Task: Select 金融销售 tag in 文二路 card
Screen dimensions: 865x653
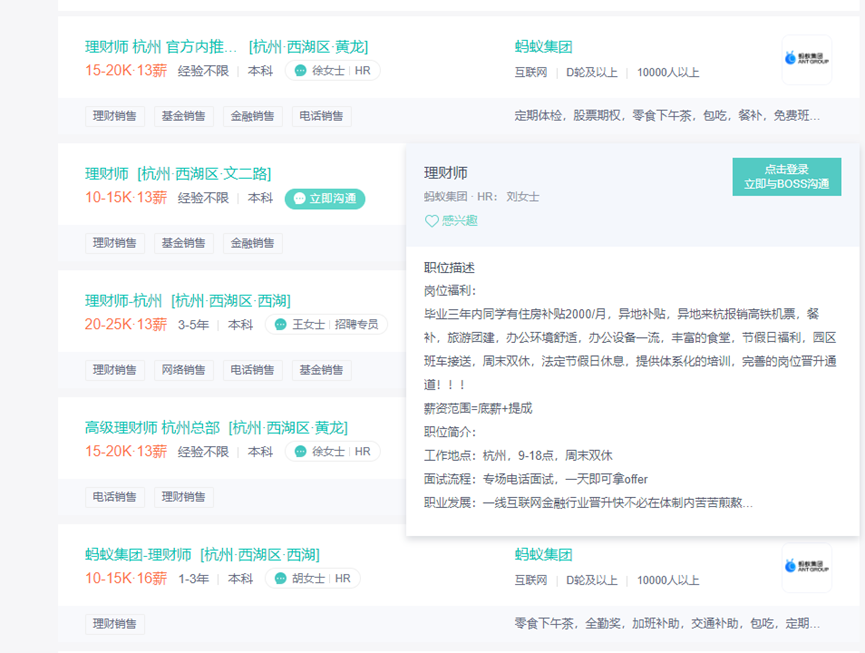Action: click(x=253, y=243)
